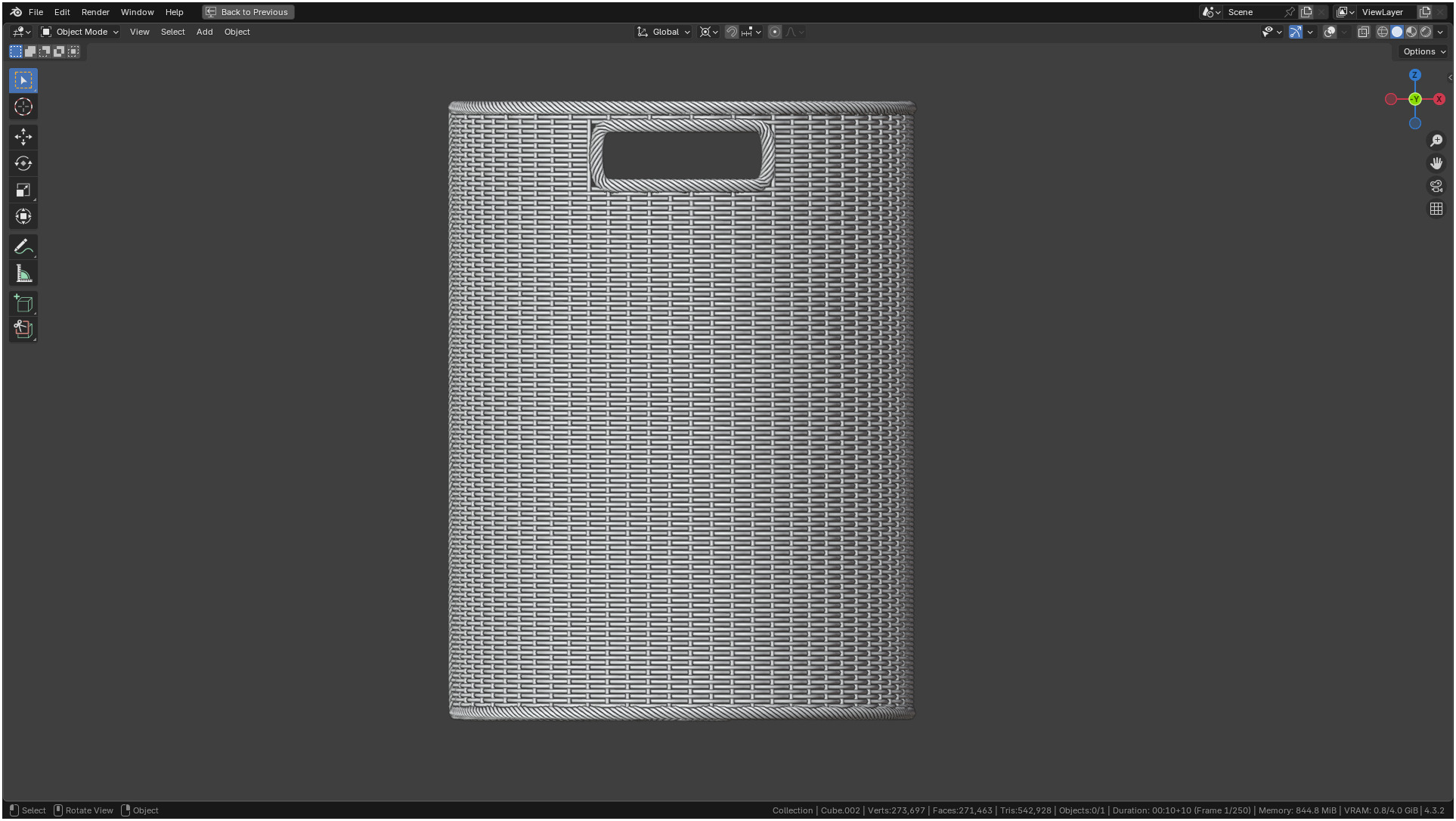Screen dimensions: 1456x821
Task: Open the snapping options dropdown
Action: pyautogui.click(x=751, y=32)
